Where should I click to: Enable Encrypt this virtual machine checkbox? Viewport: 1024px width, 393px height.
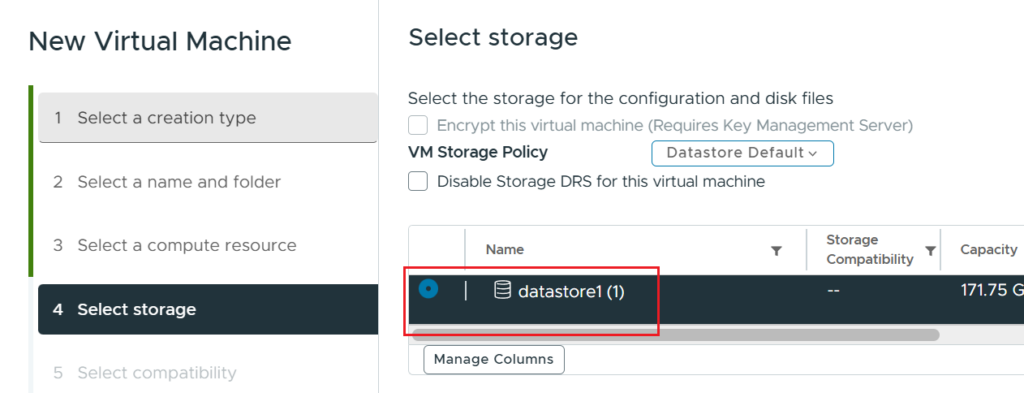click(x=418, y=125)
